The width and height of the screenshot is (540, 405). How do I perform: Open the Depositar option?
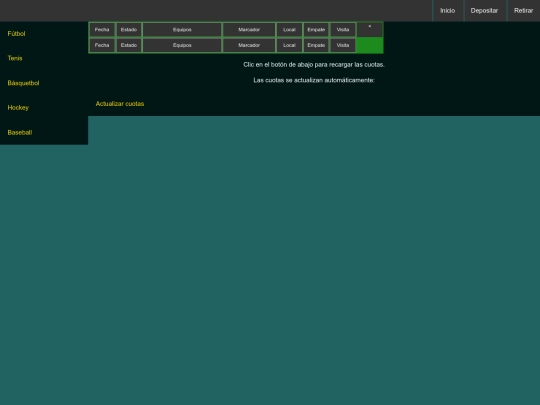[x=484, y=11]
